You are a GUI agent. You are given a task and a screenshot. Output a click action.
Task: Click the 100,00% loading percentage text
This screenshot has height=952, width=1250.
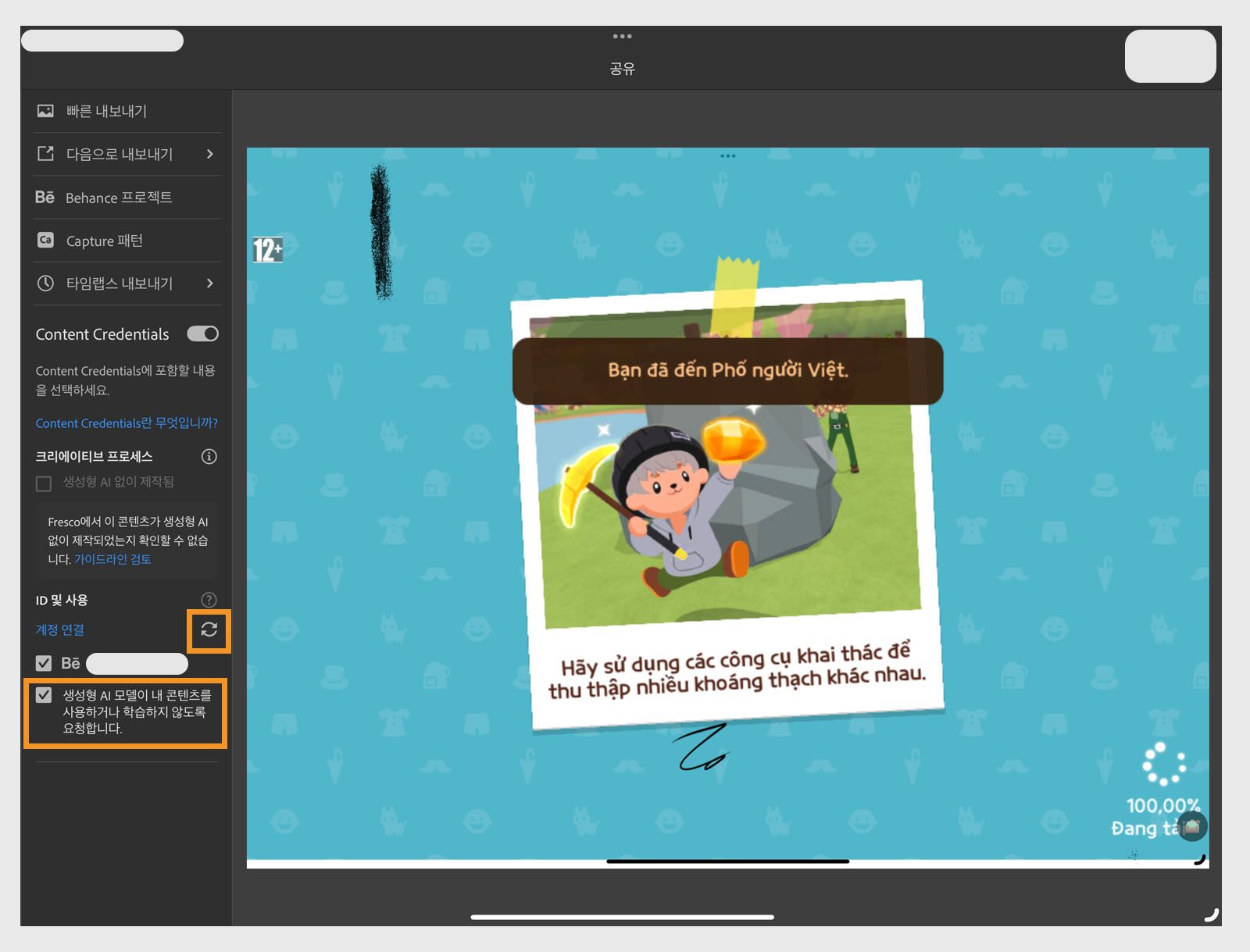(x=1162, y=805)
